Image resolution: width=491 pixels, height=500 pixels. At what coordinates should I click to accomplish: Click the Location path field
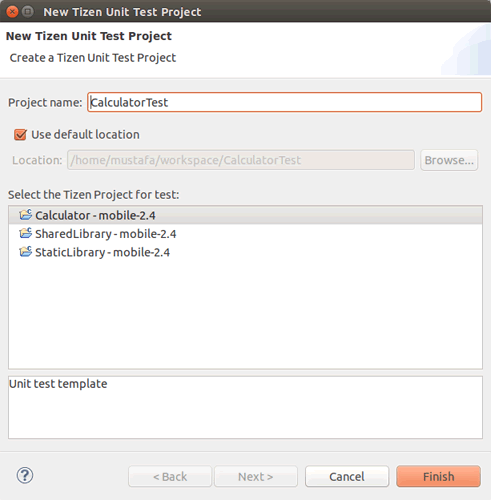tap(241, 160)
